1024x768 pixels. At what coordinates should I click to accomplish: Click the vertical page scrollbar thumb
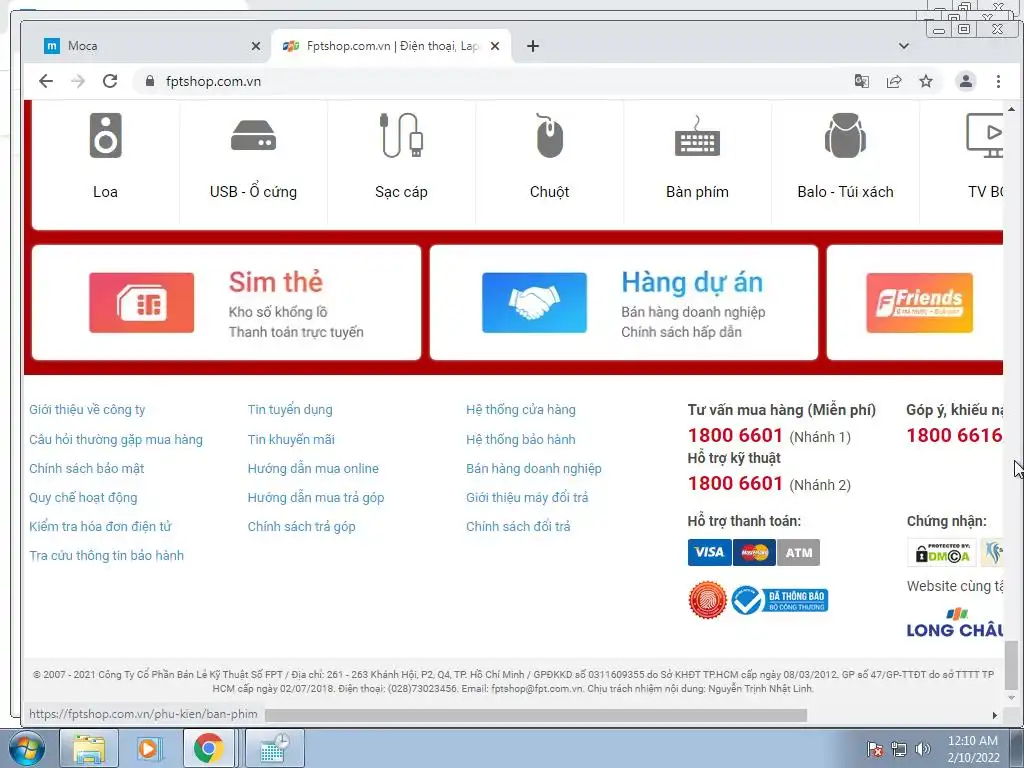[1011, 665]
